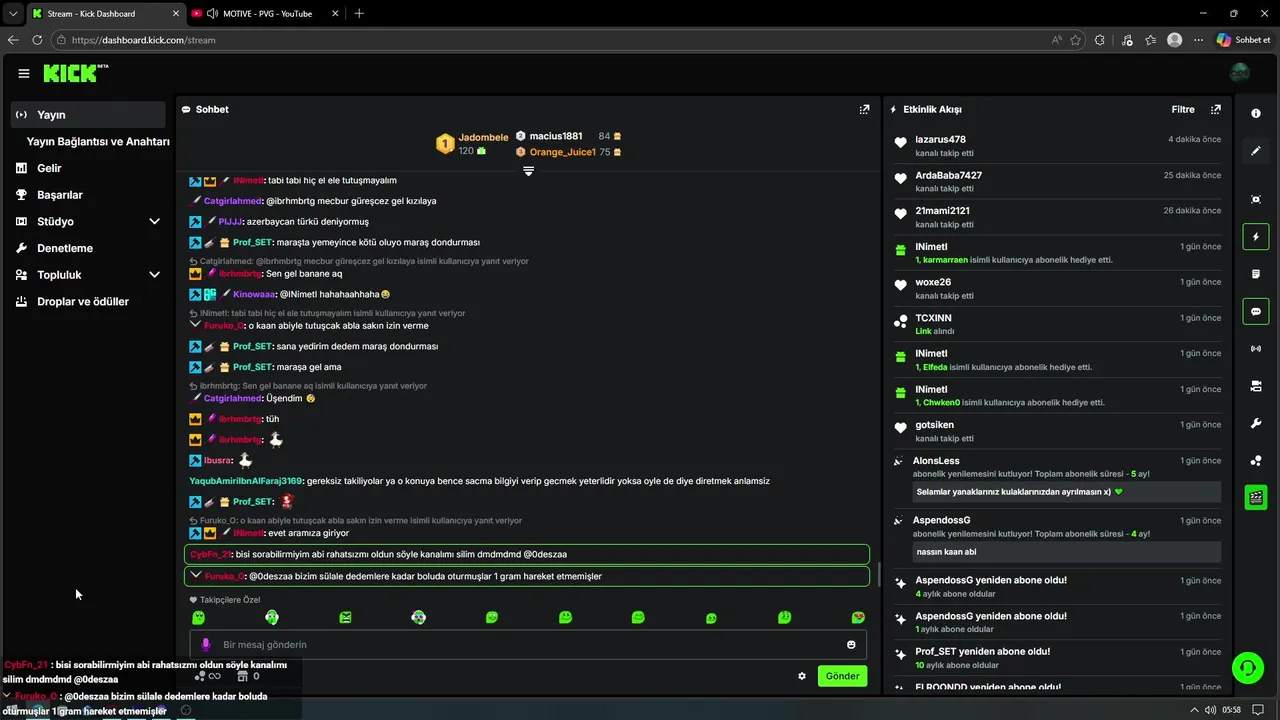This screenshot has width=1280, height=720.
Task: Open the Filtre dropdown in Etkinlik Akışı
Action: click(x=1183, y=109)
